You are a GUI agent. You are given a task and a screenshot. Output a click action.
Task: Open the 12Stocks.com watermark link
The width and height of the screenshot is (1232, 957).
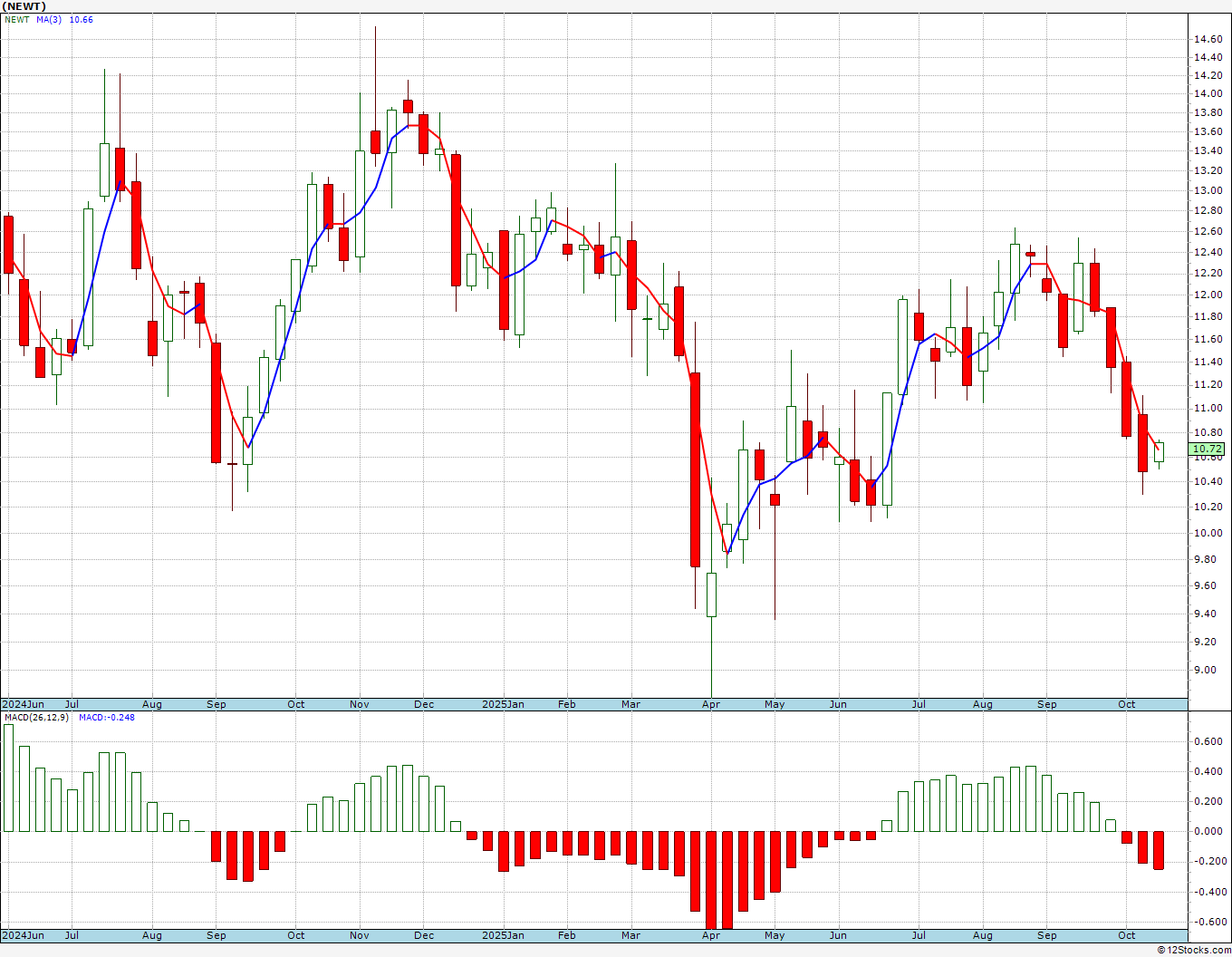coord(1194,950)
